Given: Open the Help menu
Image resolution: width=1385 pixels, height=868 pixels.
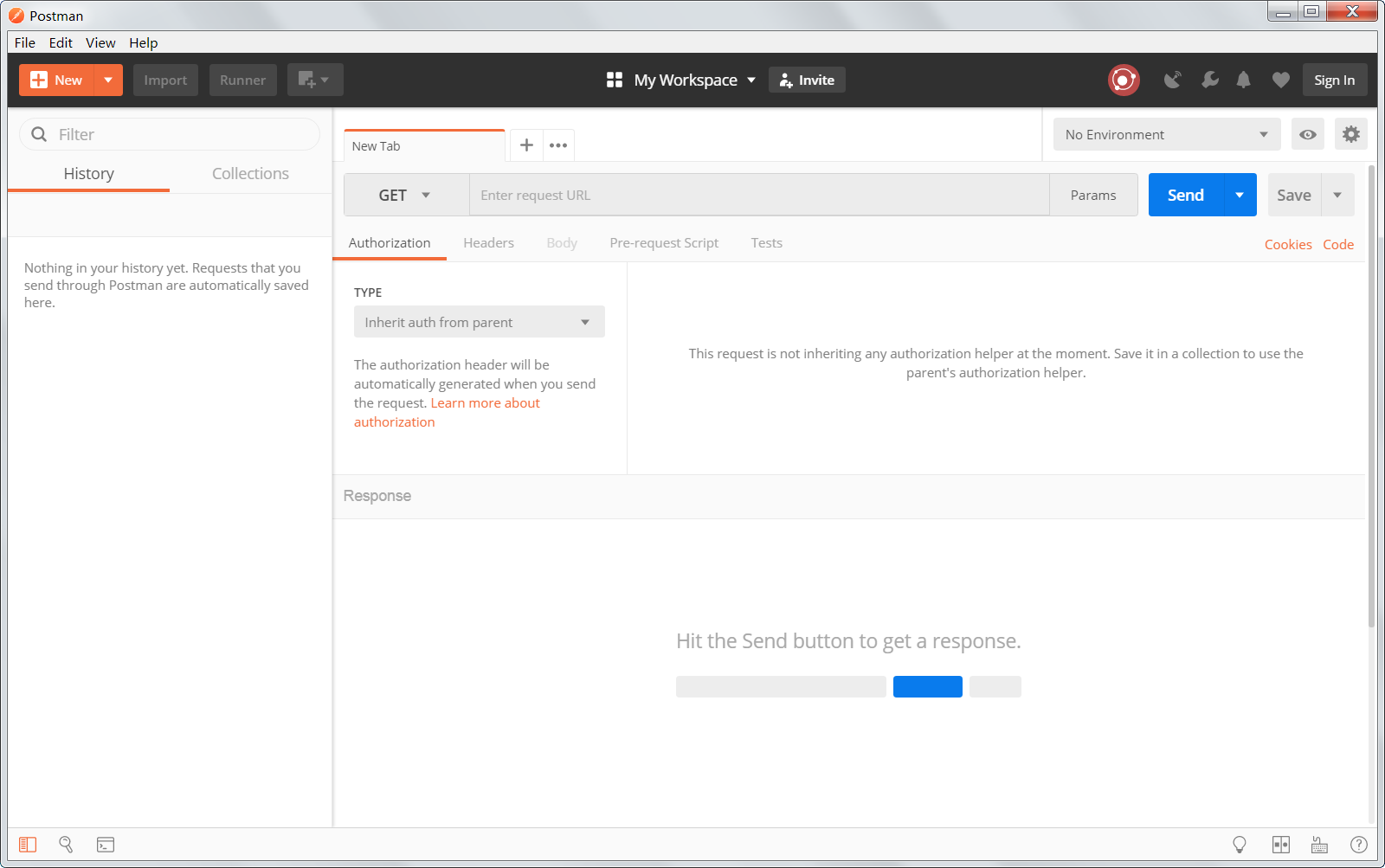Looking at the screenshot, I should click(x=144, y=42).
